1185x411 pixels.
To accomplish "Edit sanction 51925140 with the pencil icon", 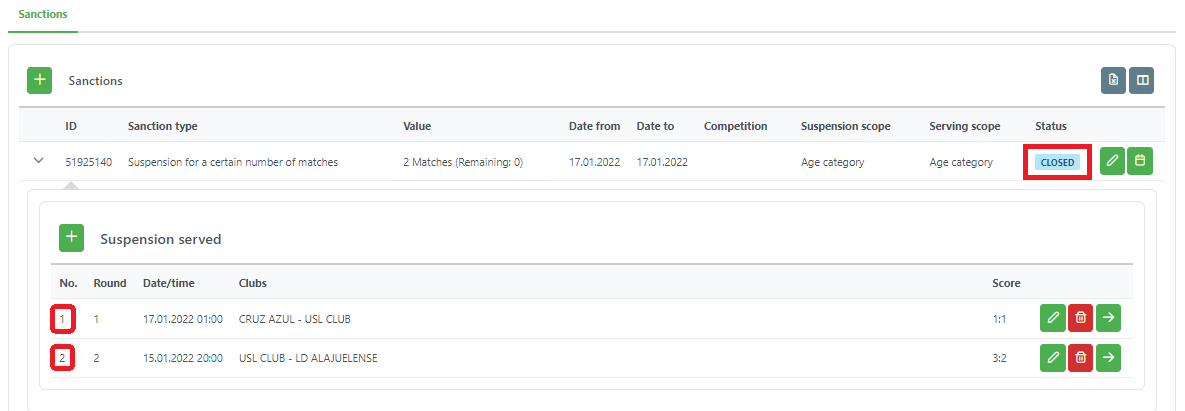I will coord(1112,161).
